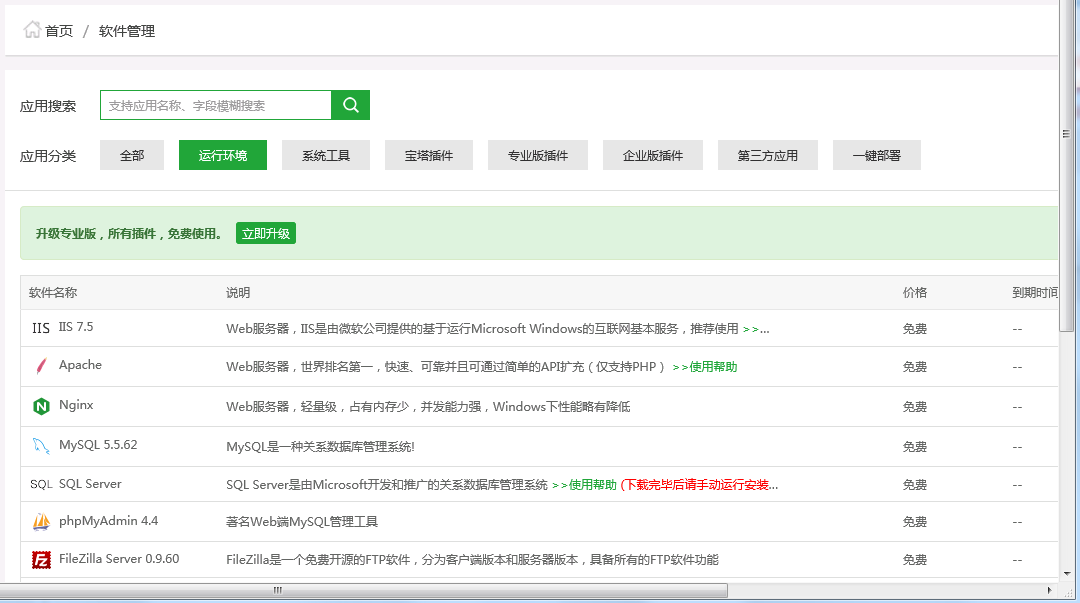The height and width of the screenshot is (603, 1080).
Task: Click the FileZilla Server 0.9.60 name
Action: (x=119, y=558)
